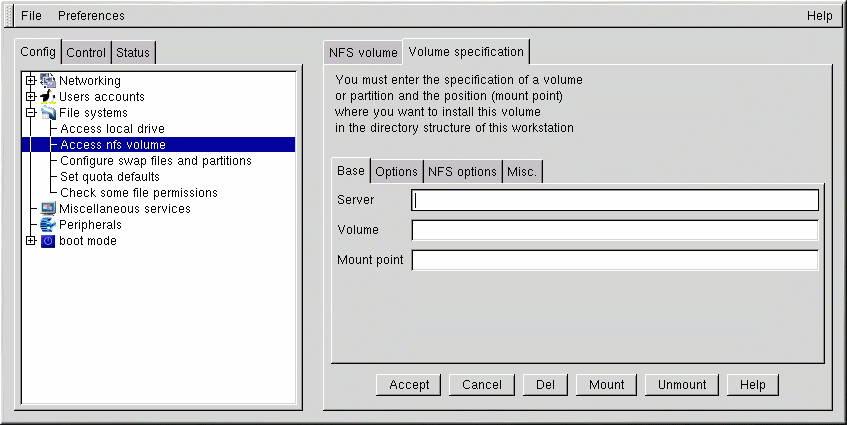Screen dimensions: 847x425
Task: Collapse the File systems tree node
Action: [31, 113]
